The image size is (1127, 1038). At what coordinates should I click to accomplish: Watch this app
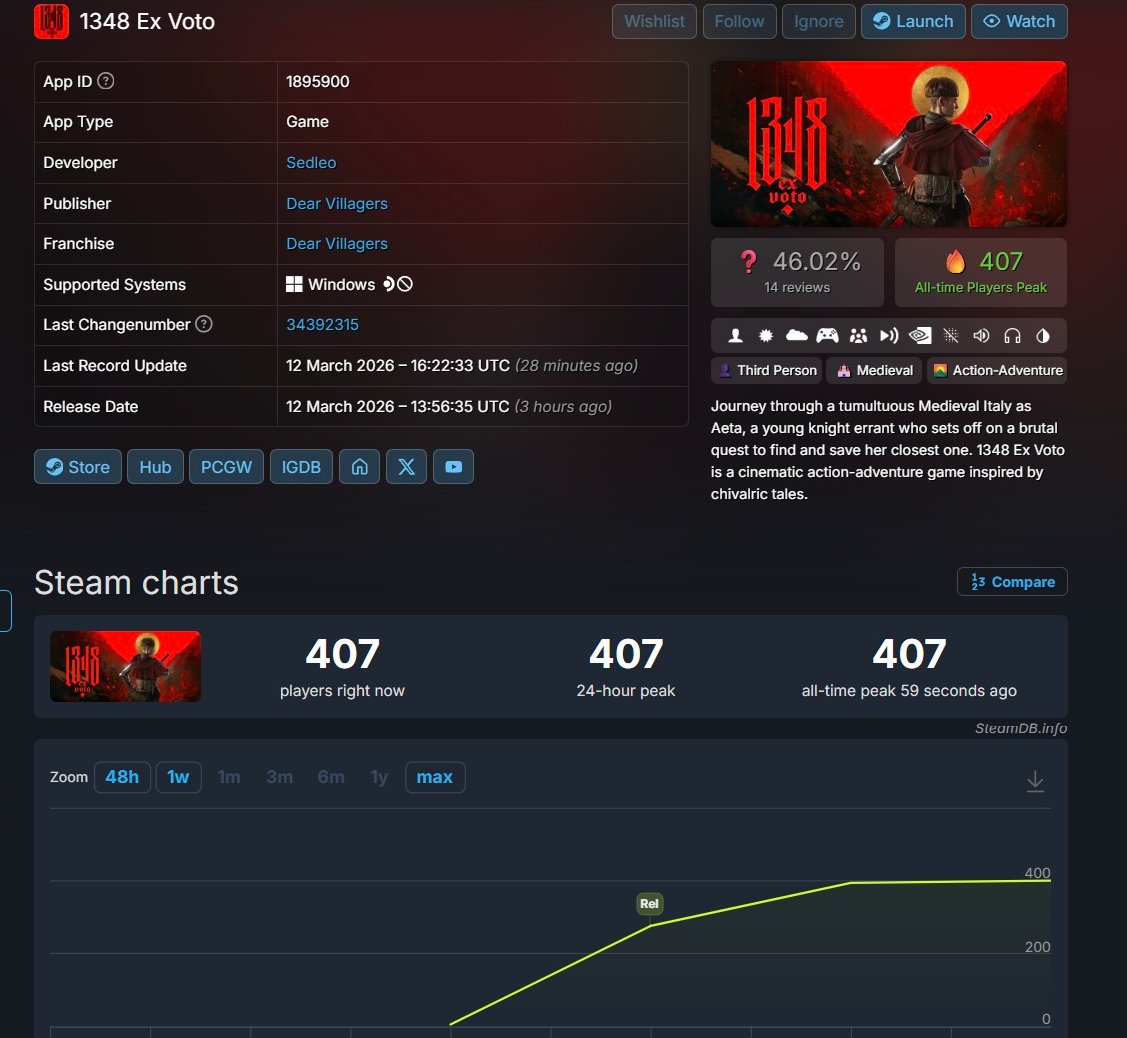click(1019, 22)
